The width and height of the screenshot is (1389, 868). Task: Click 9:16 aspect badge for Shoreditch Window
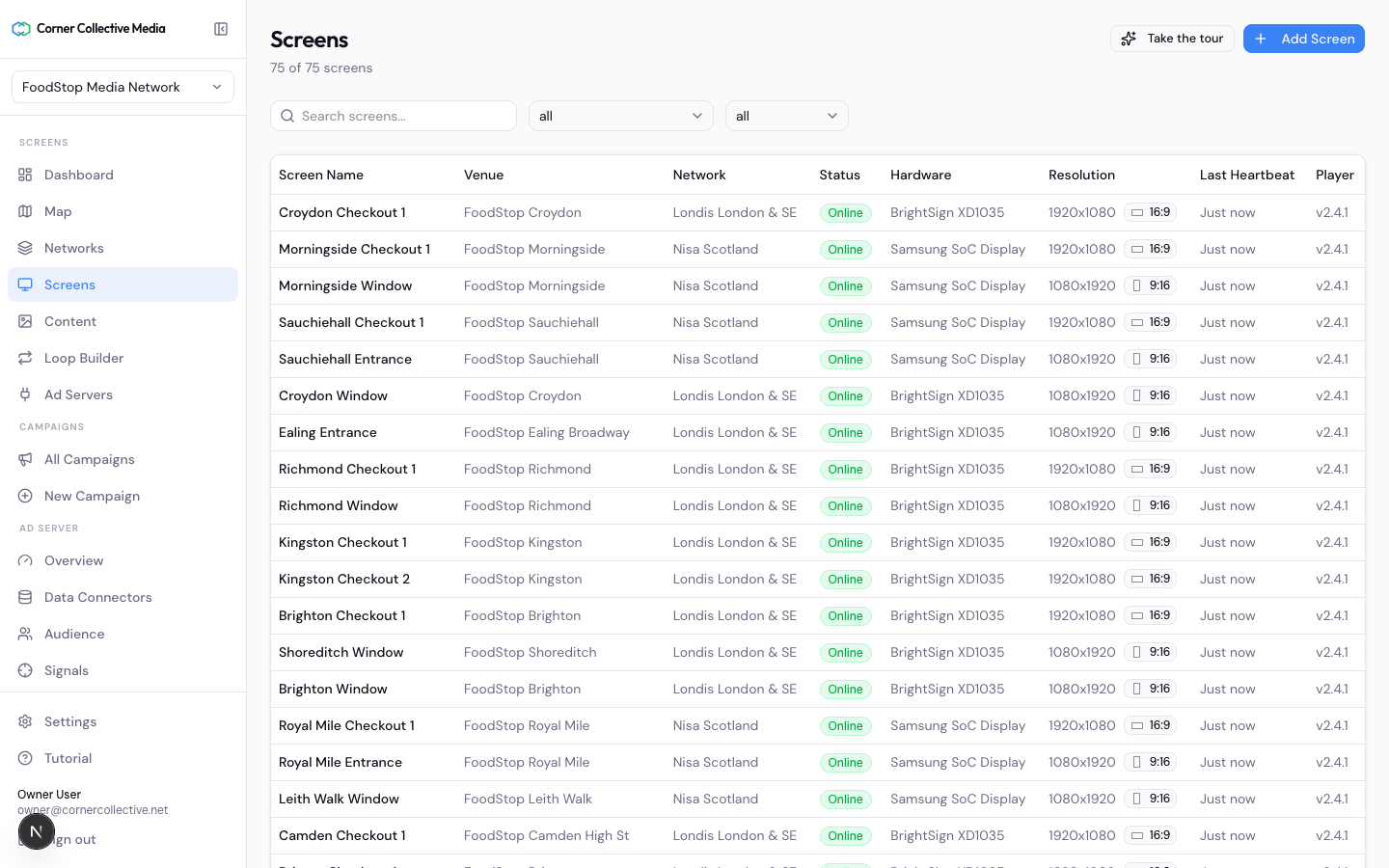click(1150, 652)
